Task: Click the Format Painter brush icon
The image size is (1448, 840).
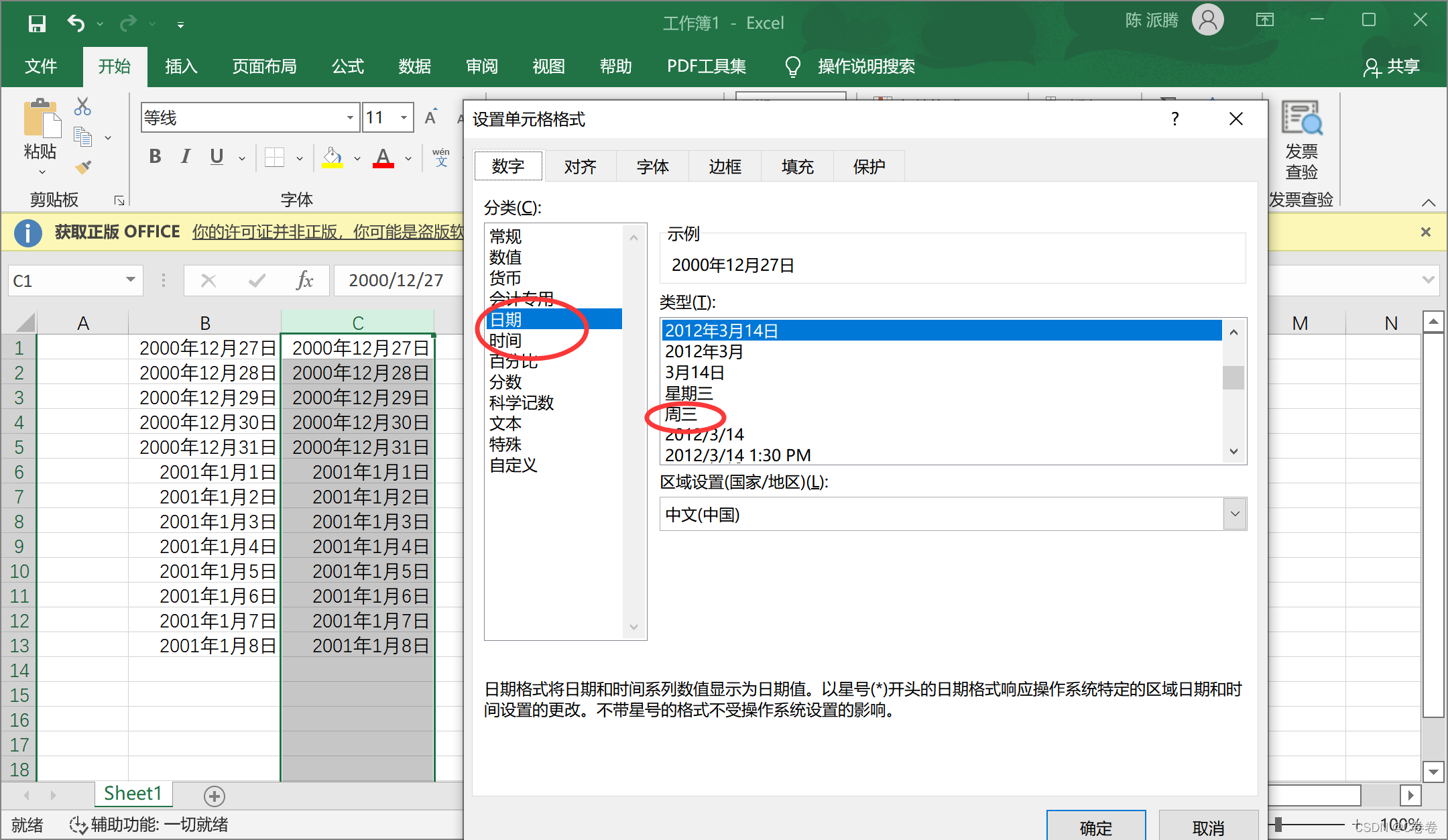Action: [x=82, y=167]
